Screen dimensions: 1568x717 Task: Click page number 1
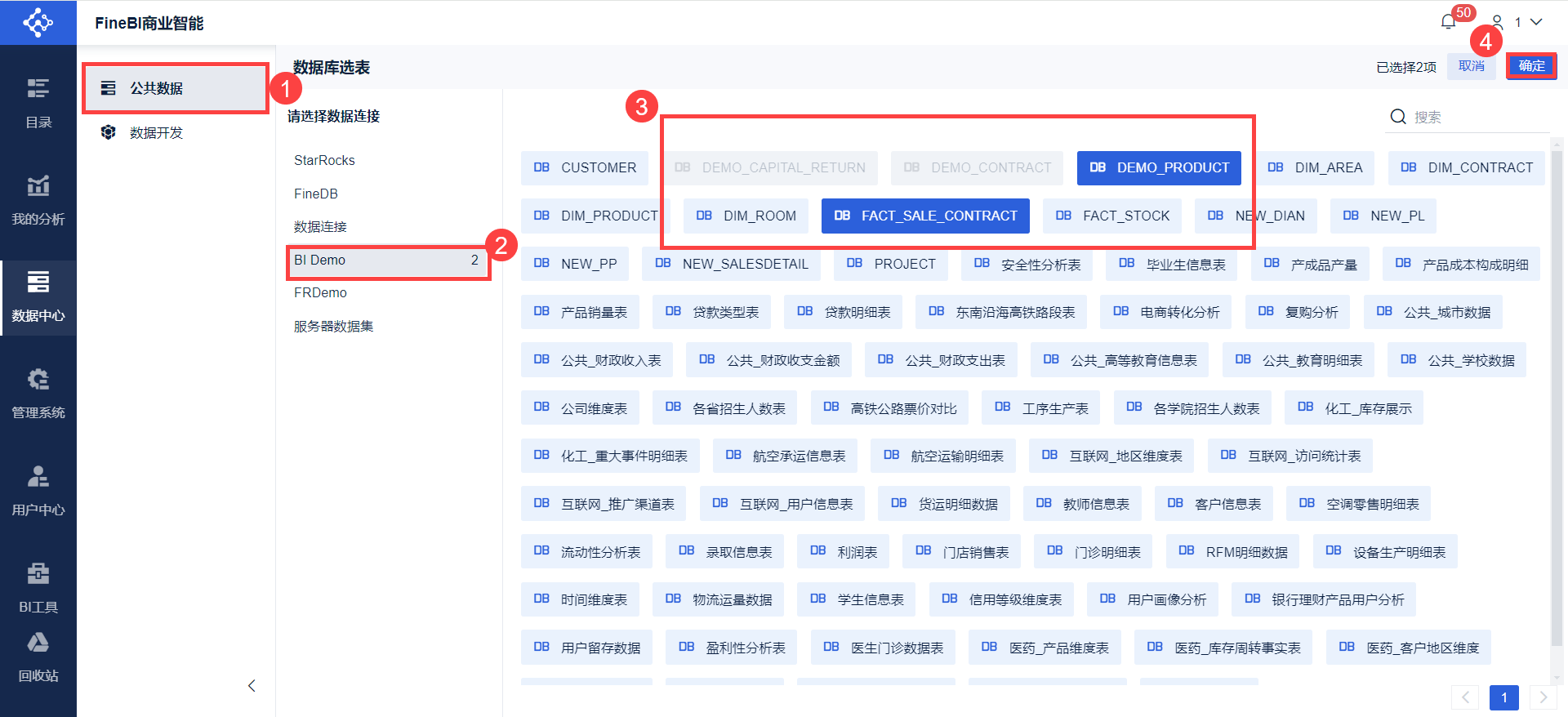point(1504,697)
